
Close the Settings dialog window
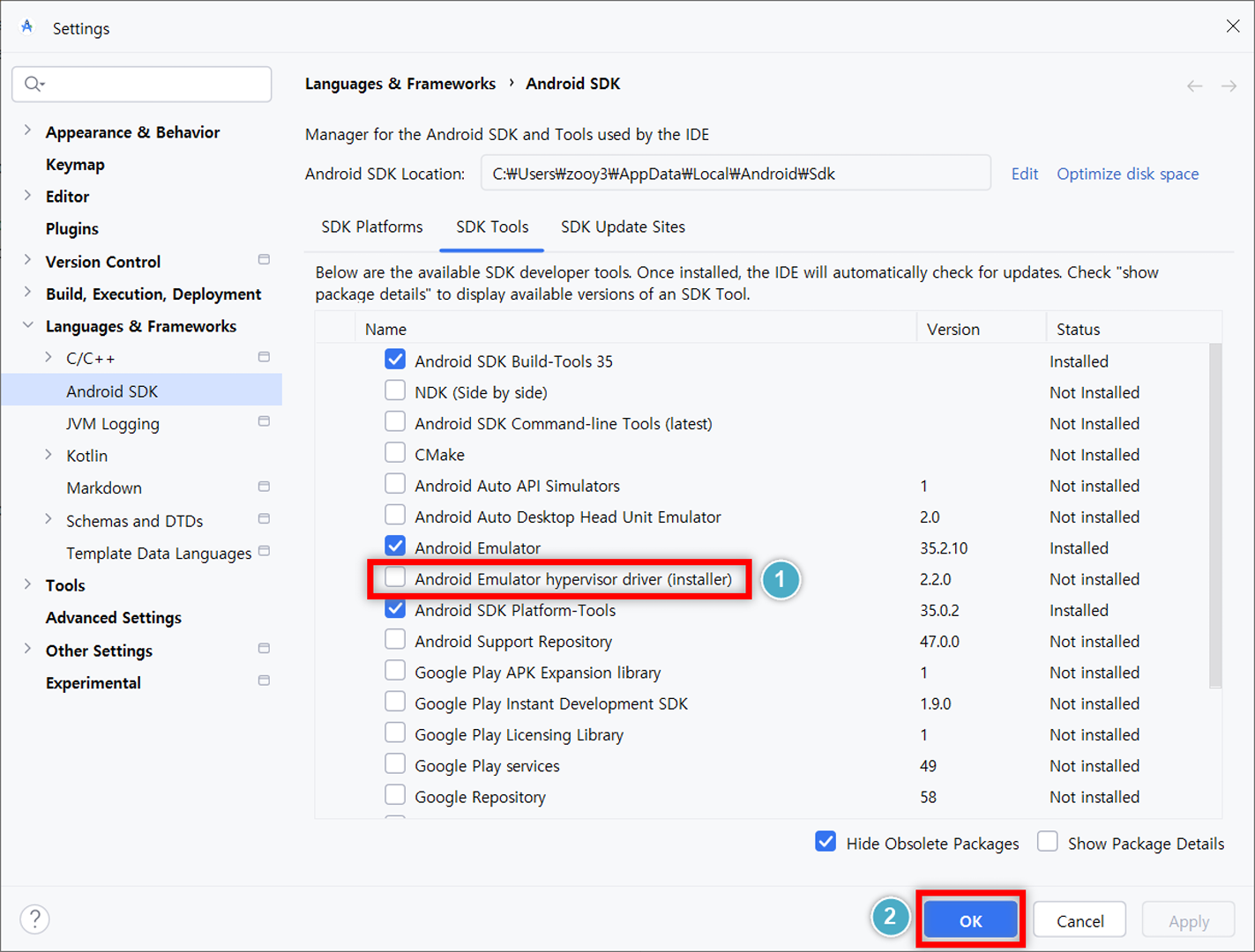pos(1232,26)
